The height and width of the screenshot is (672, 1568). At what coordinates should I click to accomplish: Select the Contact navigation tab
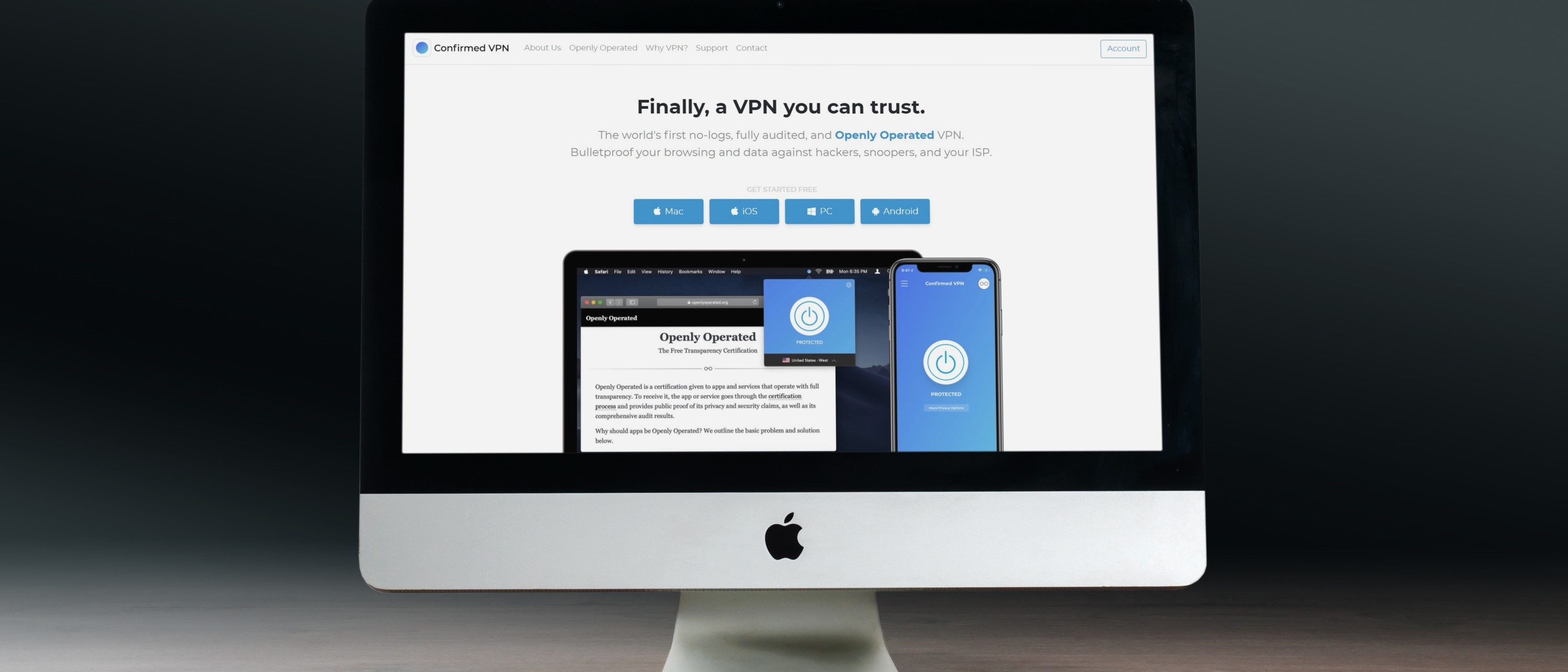tap(751, 48)
